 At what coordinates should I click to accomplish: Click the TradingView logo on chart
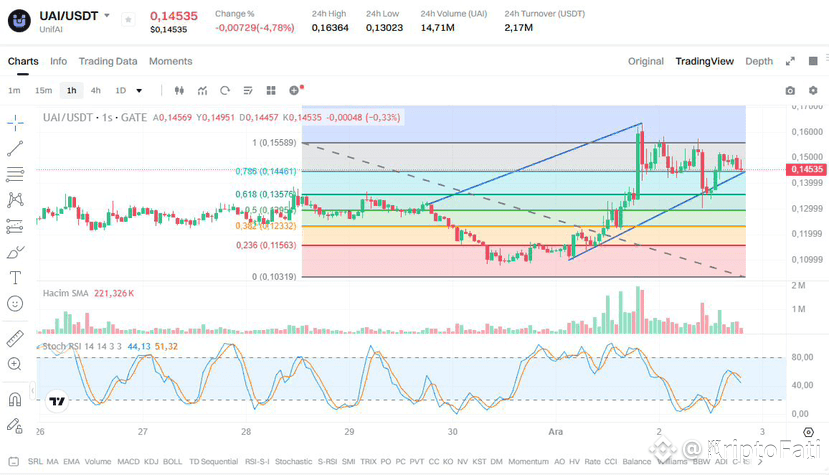(x=57, y=401)
